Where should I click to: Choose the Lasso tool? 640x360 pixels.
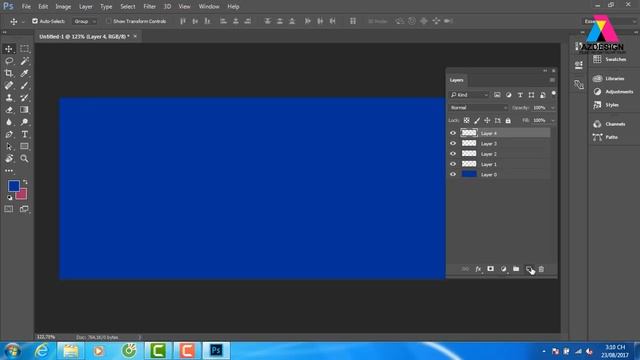(x=9, y=61)
